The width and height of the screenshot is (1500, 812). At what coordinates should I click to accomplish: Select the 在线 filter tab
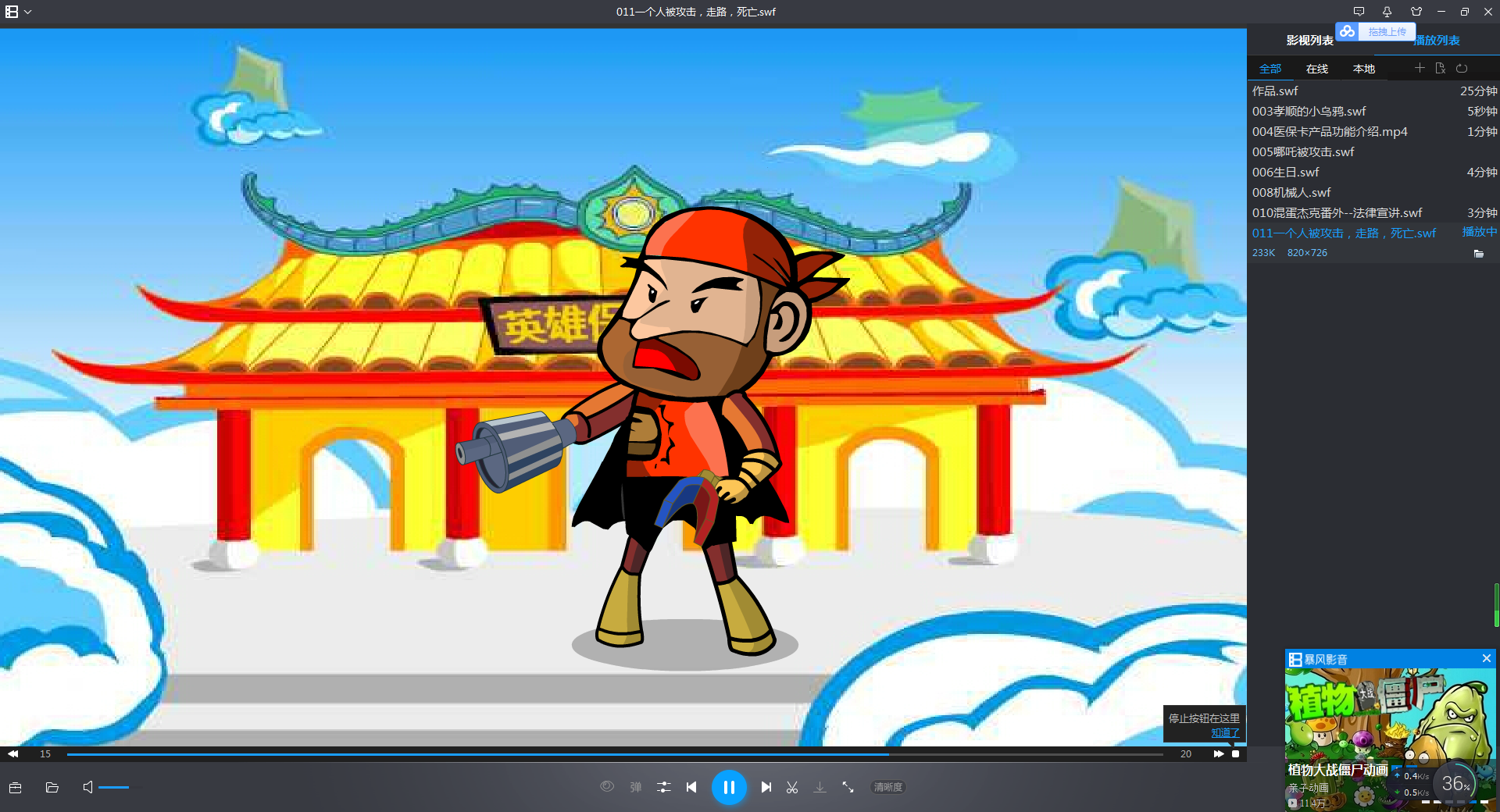tap(1317, 69)
